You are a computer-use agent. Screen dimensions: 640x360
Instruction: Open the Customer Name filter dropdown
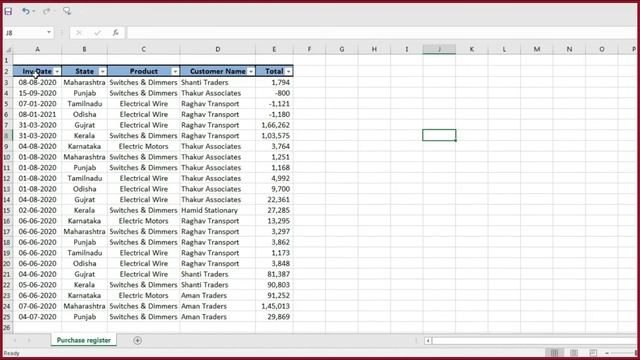tap(251, 71)
